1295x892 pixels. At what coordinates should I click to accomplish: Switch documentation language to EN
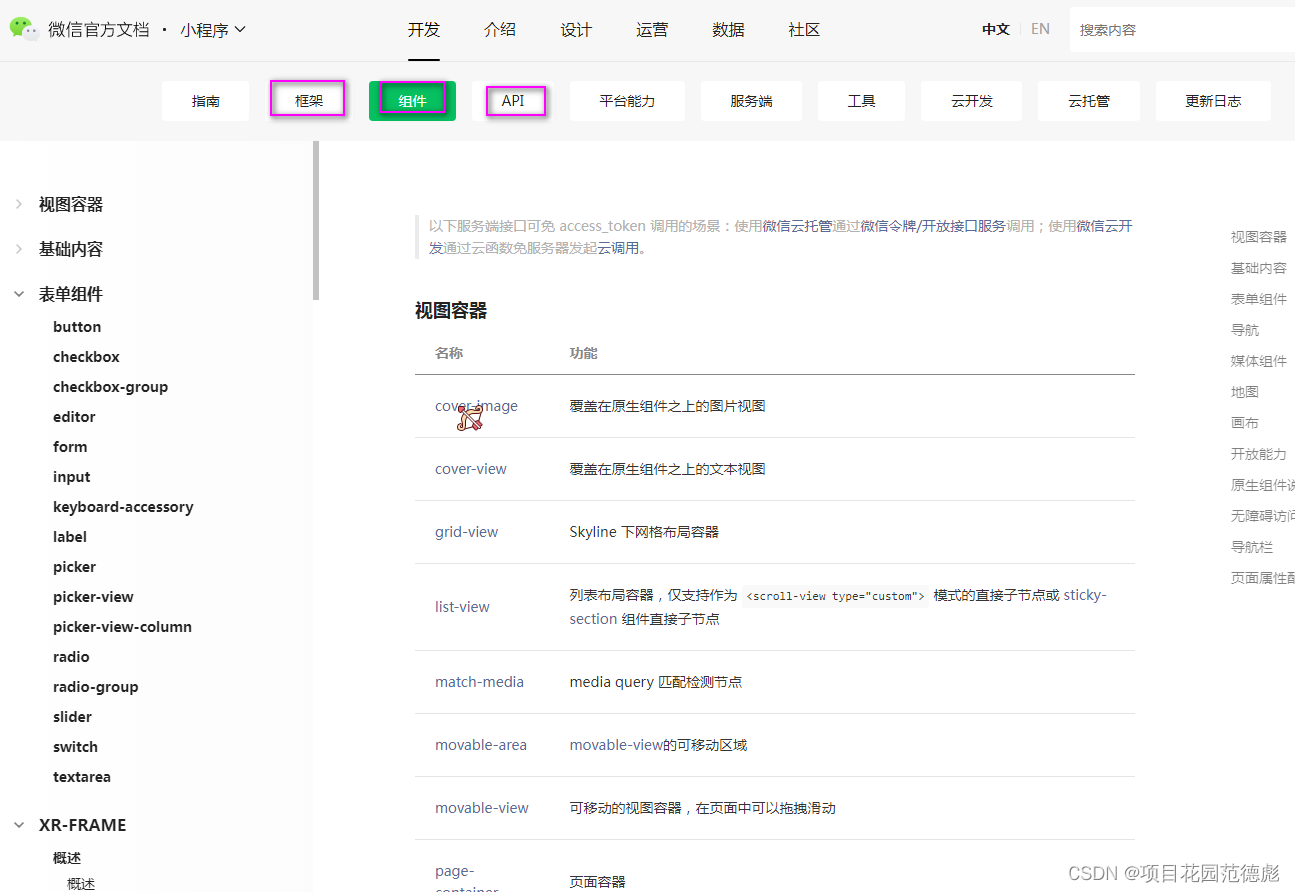click(x=1040, y=29)
